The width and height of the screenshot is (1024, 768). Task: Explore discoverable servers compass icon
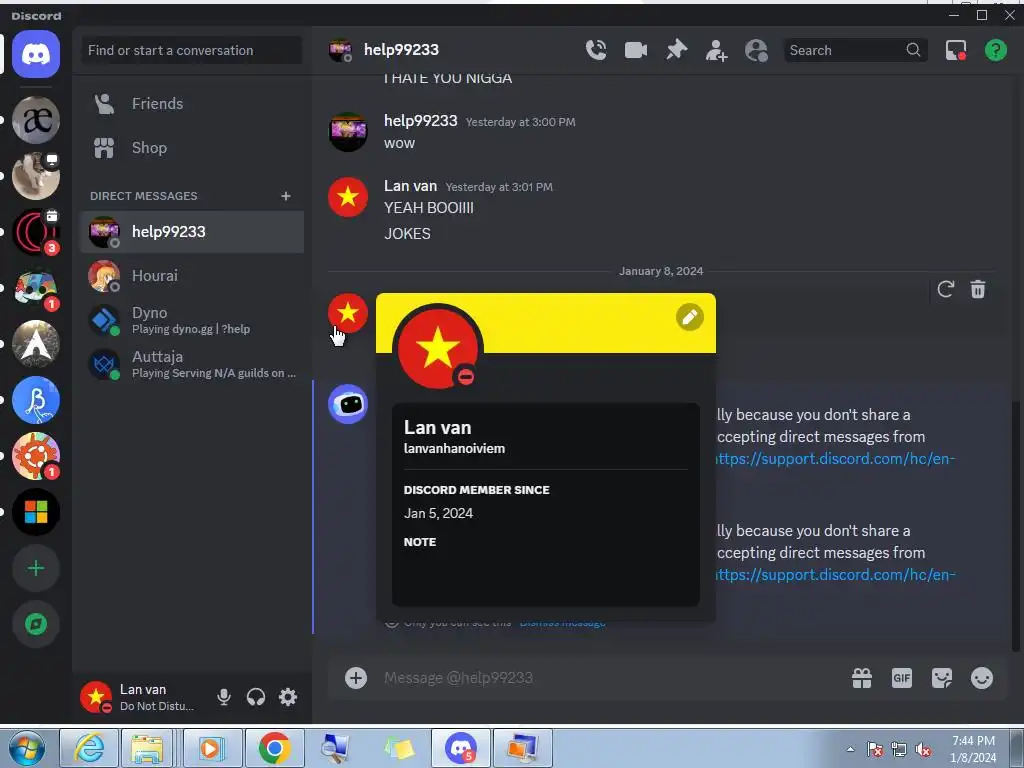(36, 624)
